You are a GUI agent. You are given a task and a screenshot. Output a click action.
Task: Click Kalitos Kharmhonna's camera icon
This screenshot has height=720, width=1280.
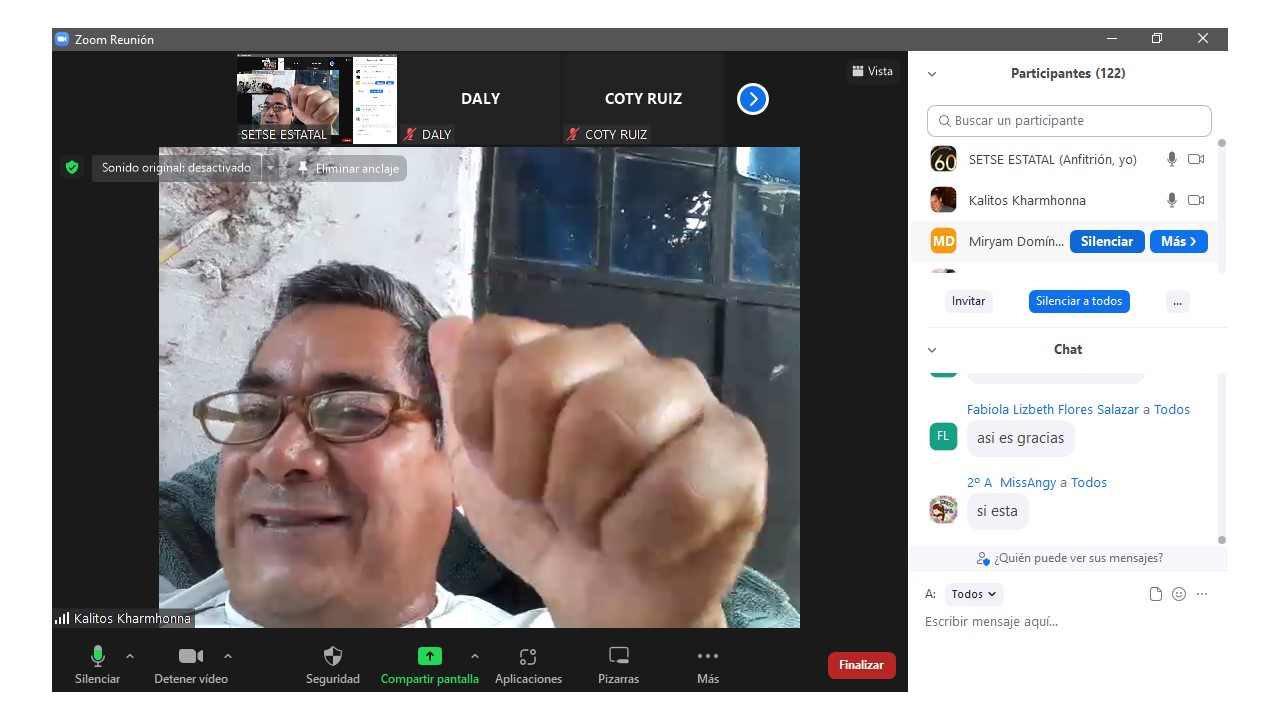click(1196, 200)
